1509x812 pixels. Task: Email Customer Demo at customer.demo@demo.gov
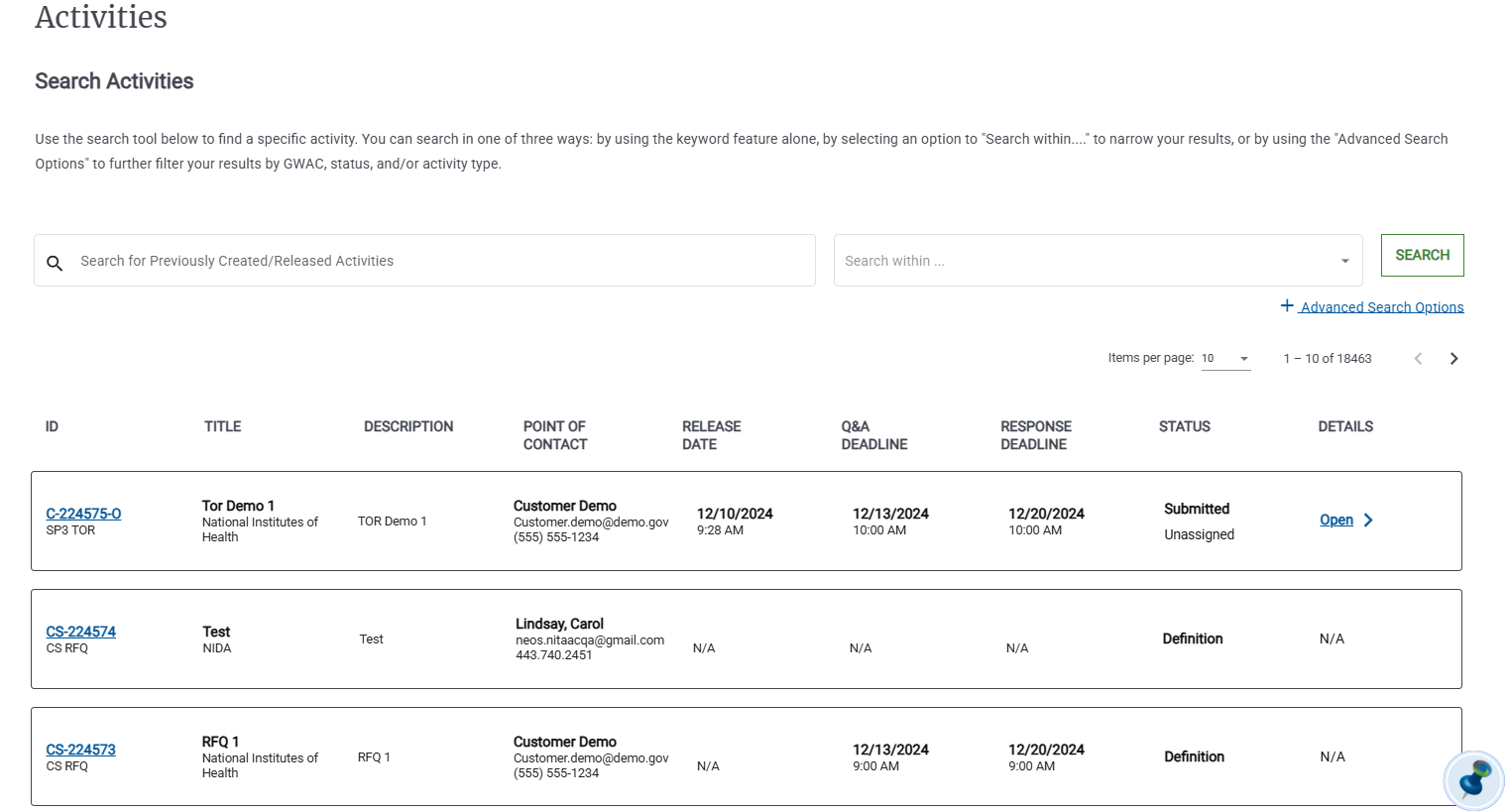click(591, 522)
